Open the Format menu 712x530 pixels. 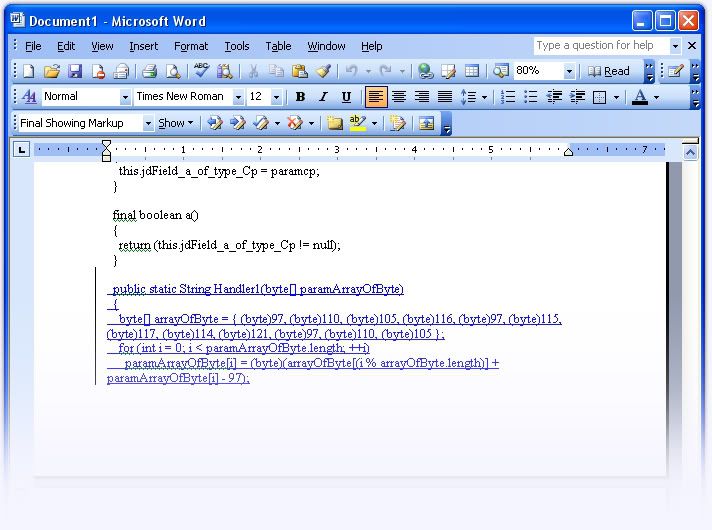(x=191, y=46)
